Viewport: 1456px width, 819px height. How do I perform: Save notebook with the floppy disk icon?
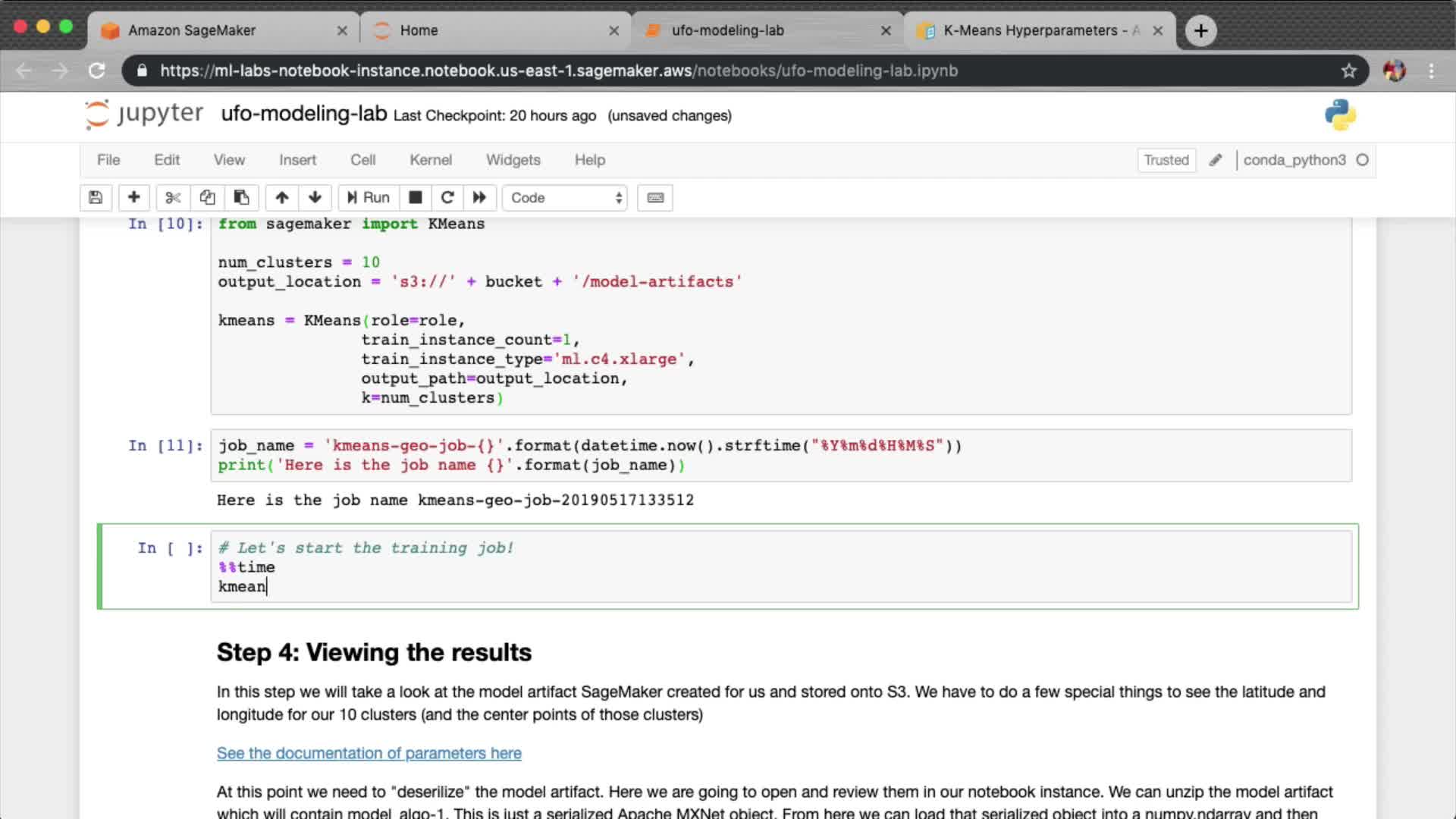(x=96, y=198)
